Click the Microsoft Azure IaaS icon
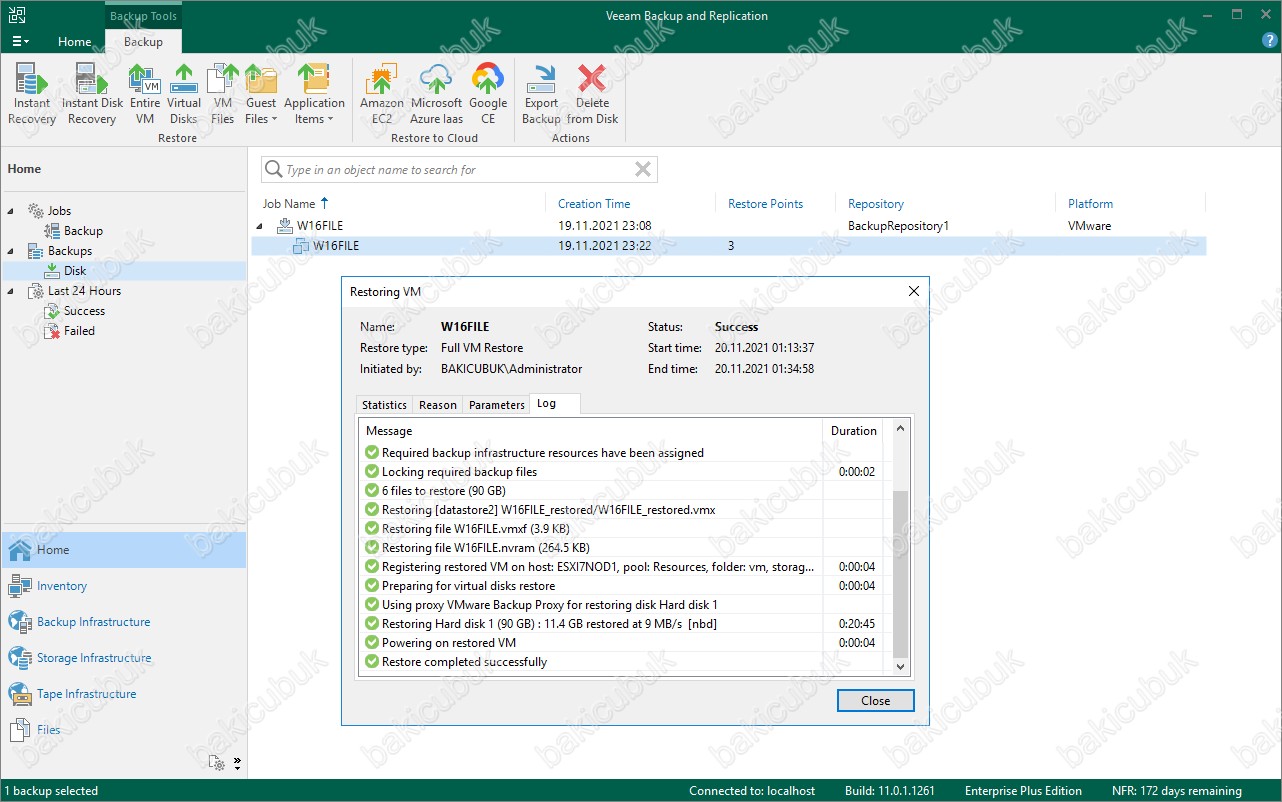 (x=436, y=94)
